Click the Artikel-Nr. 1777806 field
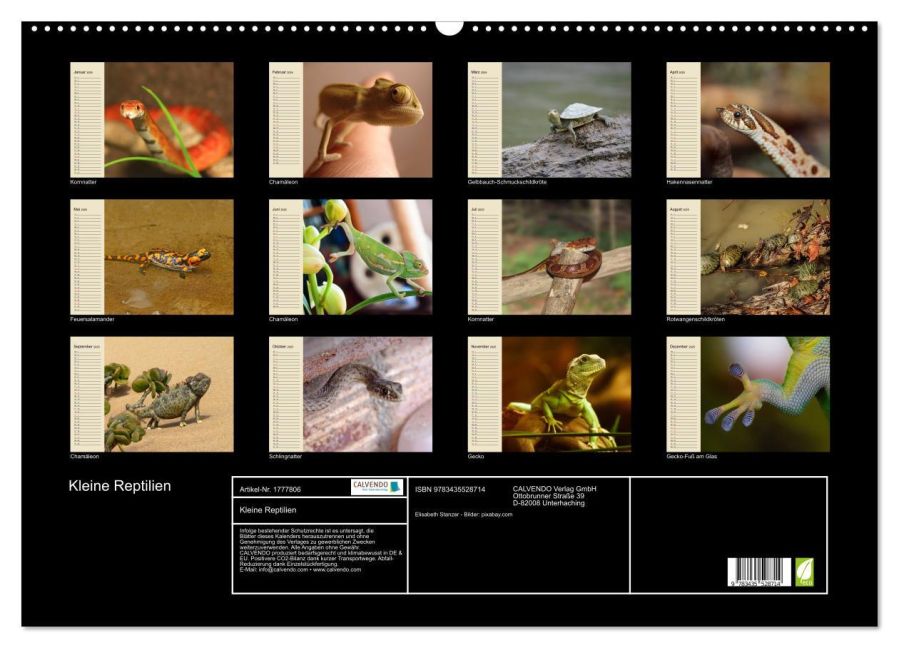899x648 pixels. pos(271,489)
